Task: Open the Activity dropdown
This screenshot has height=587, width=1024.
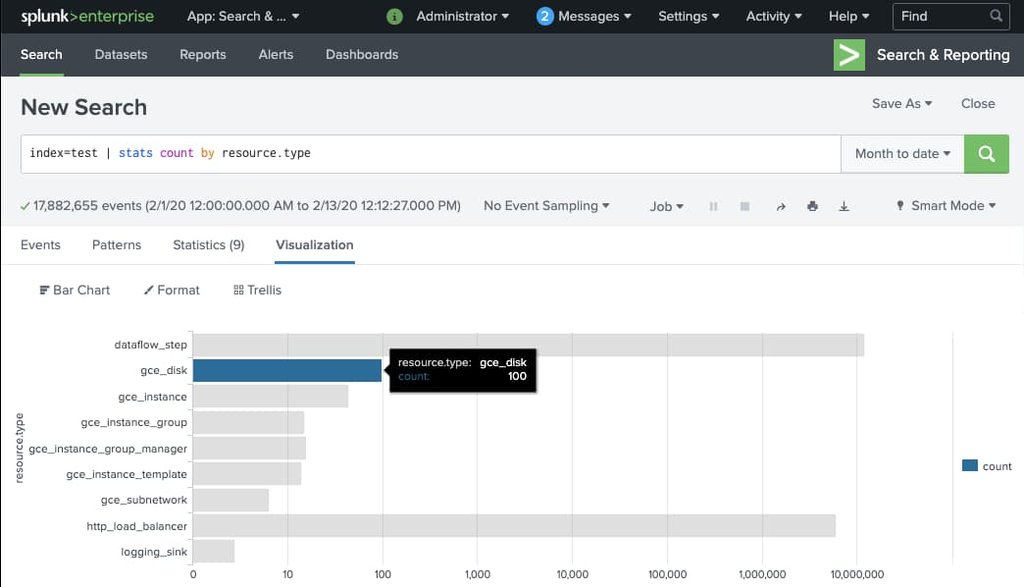Action: 774,16
